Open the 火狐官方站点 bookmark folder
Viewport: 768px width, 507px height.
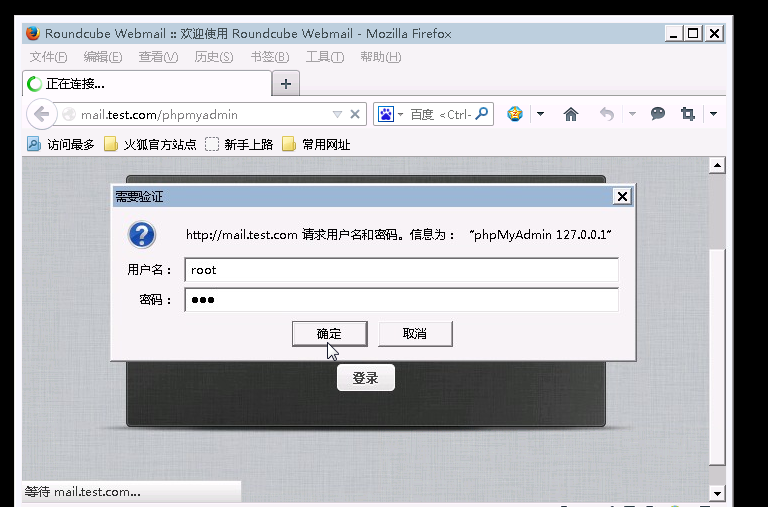coord(150,145)
